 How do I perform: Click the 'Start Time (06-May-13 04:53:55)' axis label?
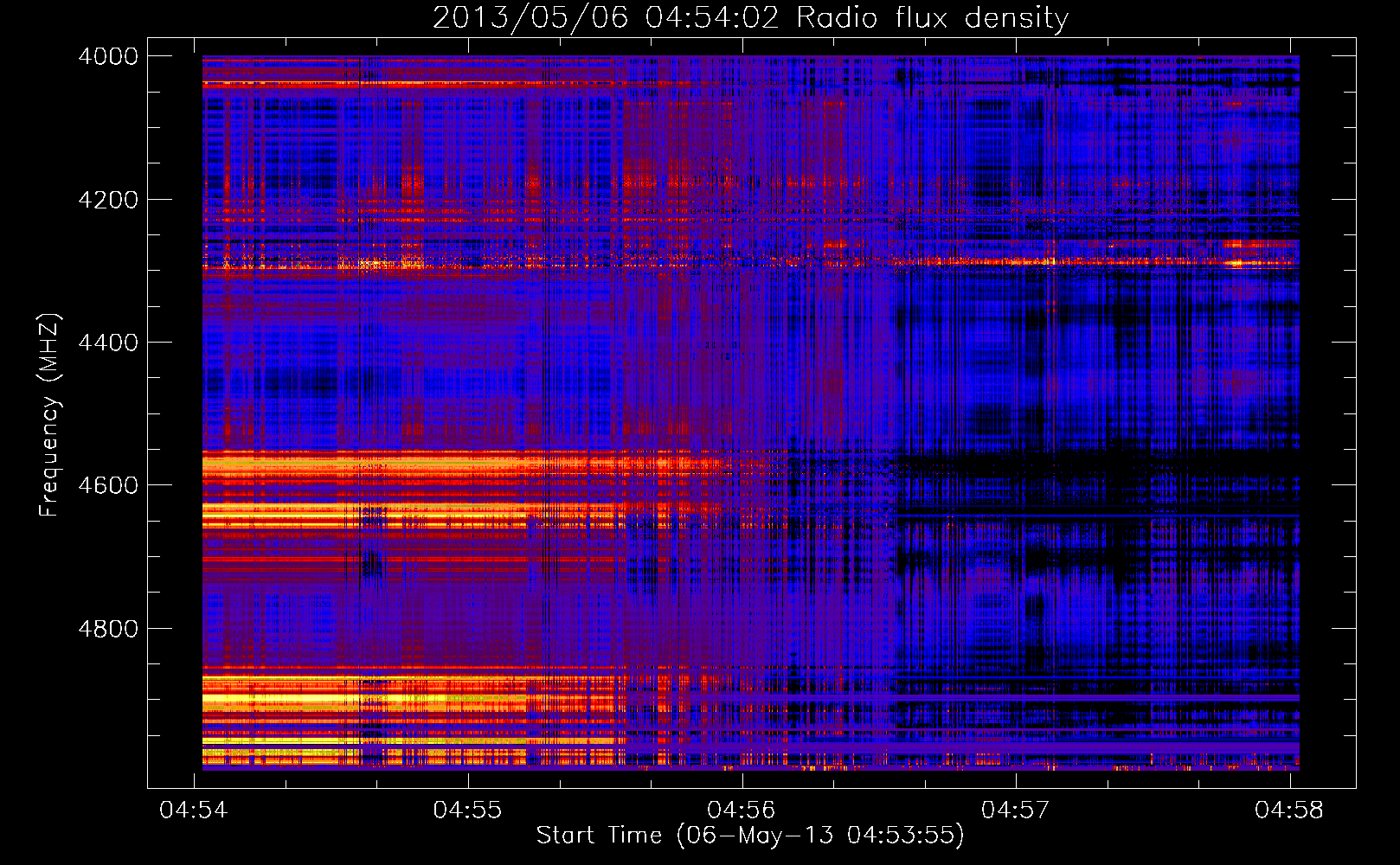750,836
